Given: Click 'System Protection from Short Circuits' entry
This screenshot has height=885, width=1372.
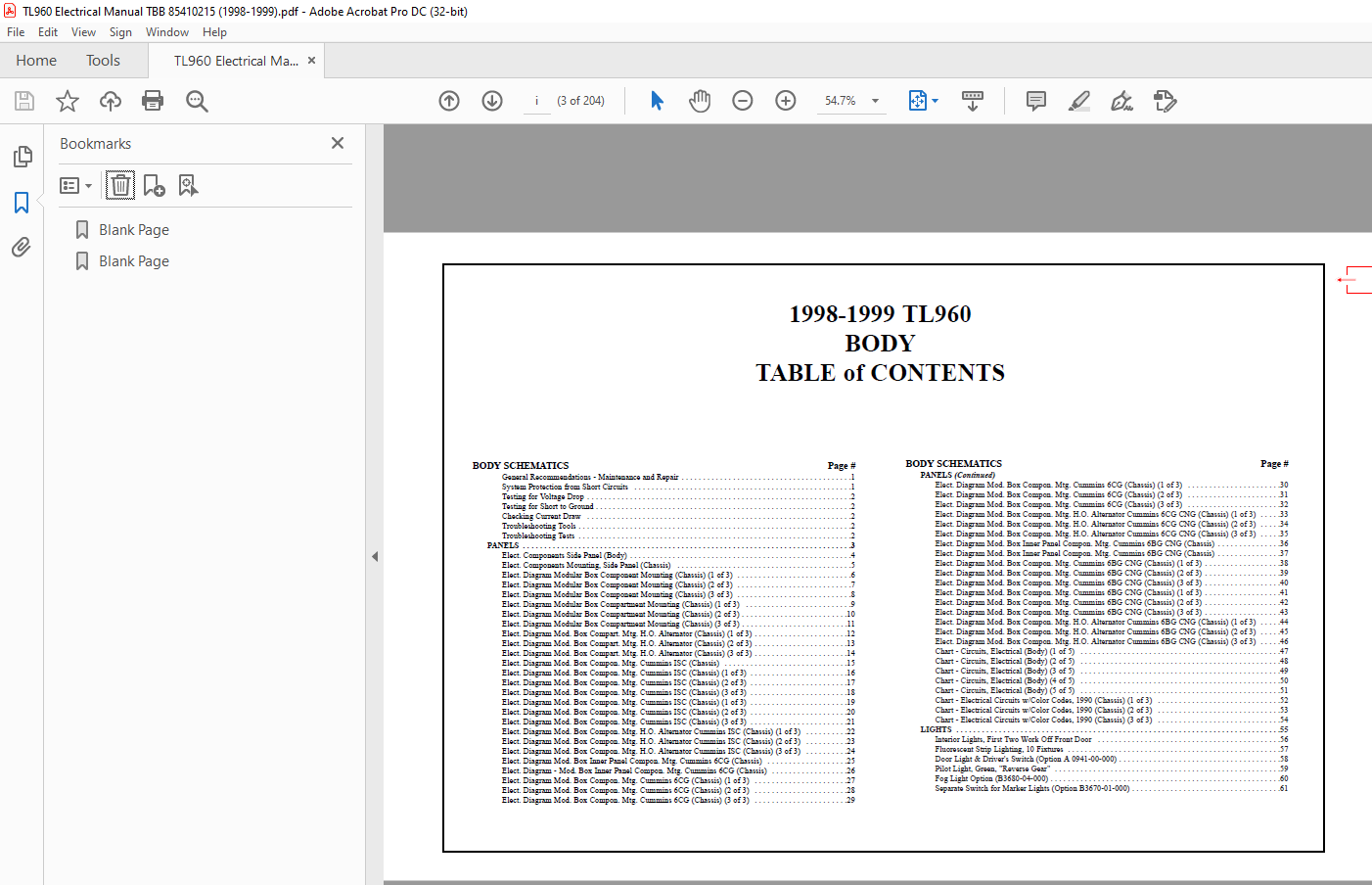Looking at the screenshot, I should (566, 487).
